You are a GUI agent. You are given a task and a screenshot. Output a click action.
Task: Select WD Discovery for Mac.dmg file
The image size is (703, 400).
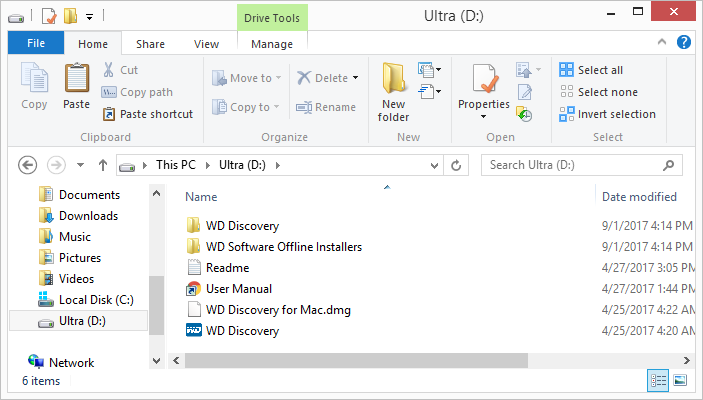click(269, 310)
